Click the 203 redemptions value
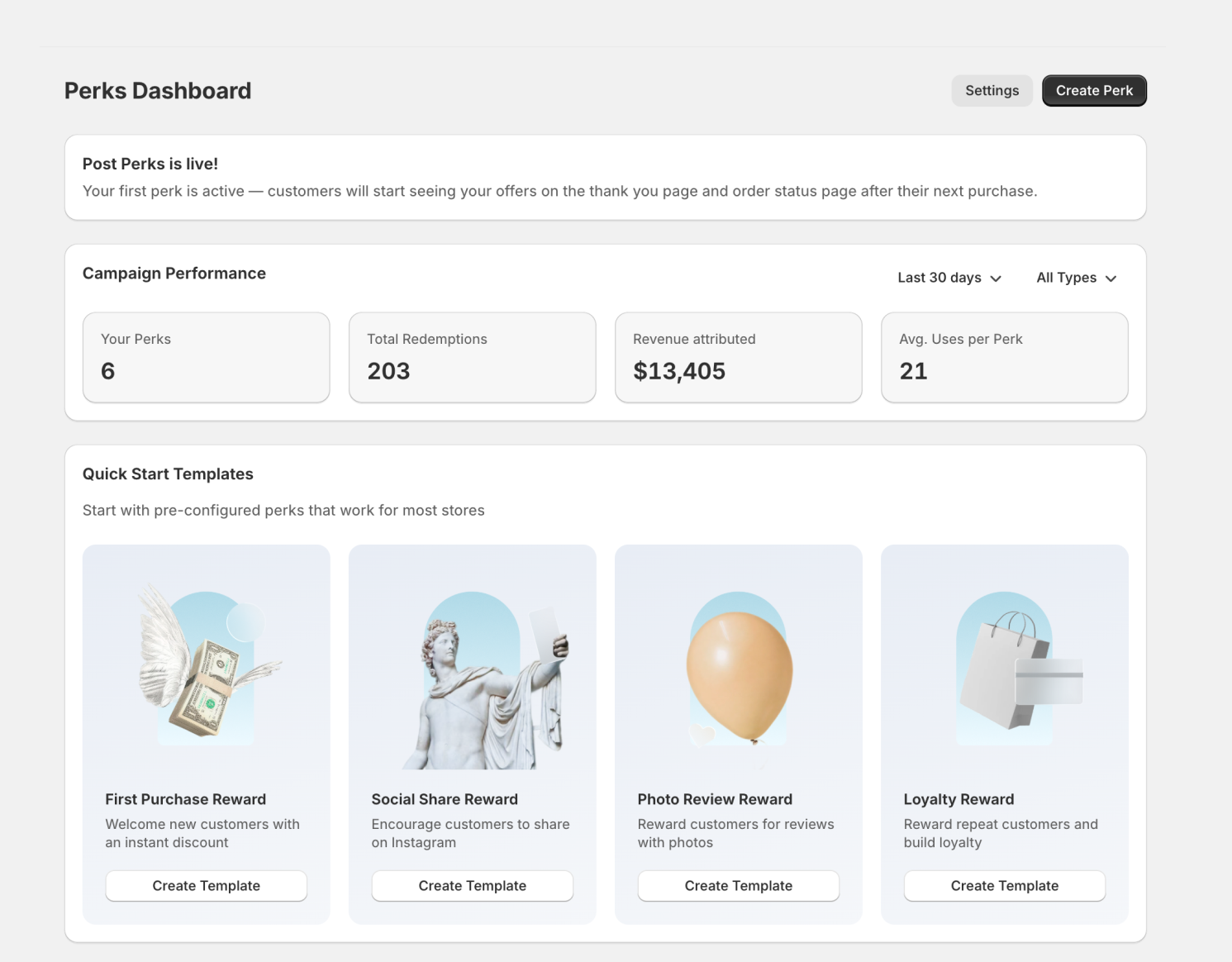This screenshot has height=962, width=1232. [x=388, y=371]
